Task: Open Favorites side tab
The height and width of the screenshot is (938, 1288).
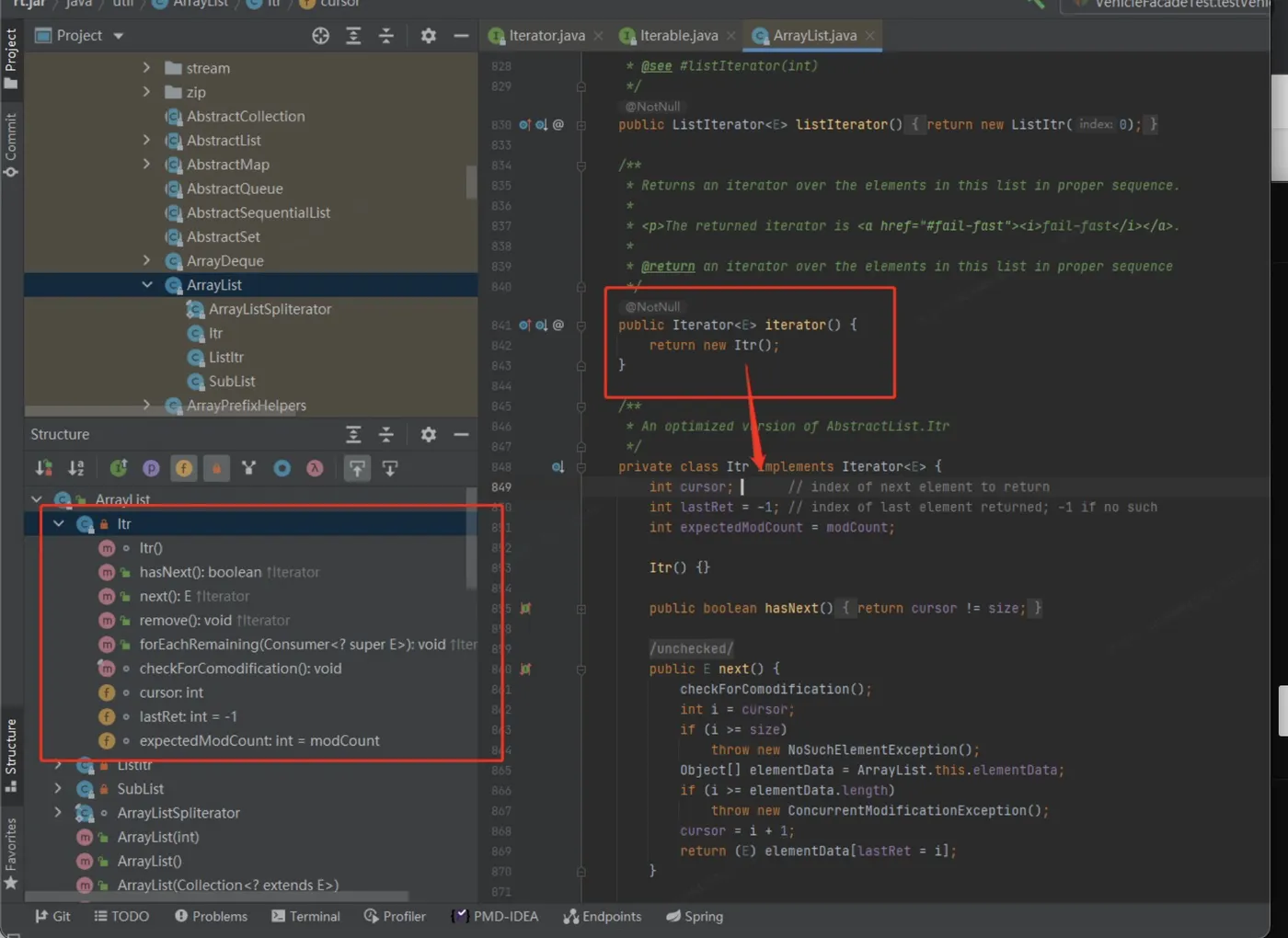Action: [x=11, y=853]
